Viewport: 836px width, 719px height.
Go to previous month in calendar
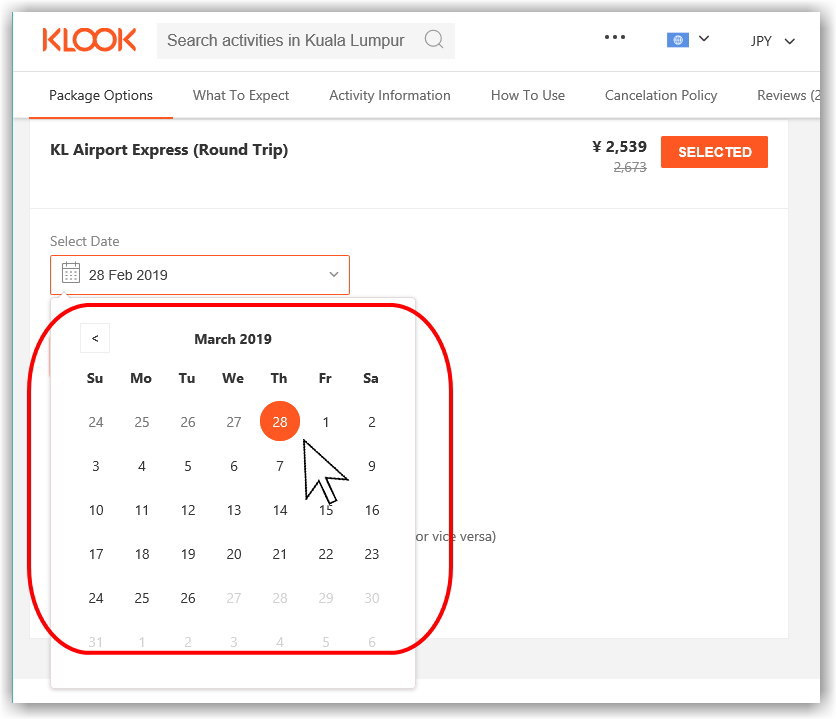pyautogui.click(x=95, y=338)
